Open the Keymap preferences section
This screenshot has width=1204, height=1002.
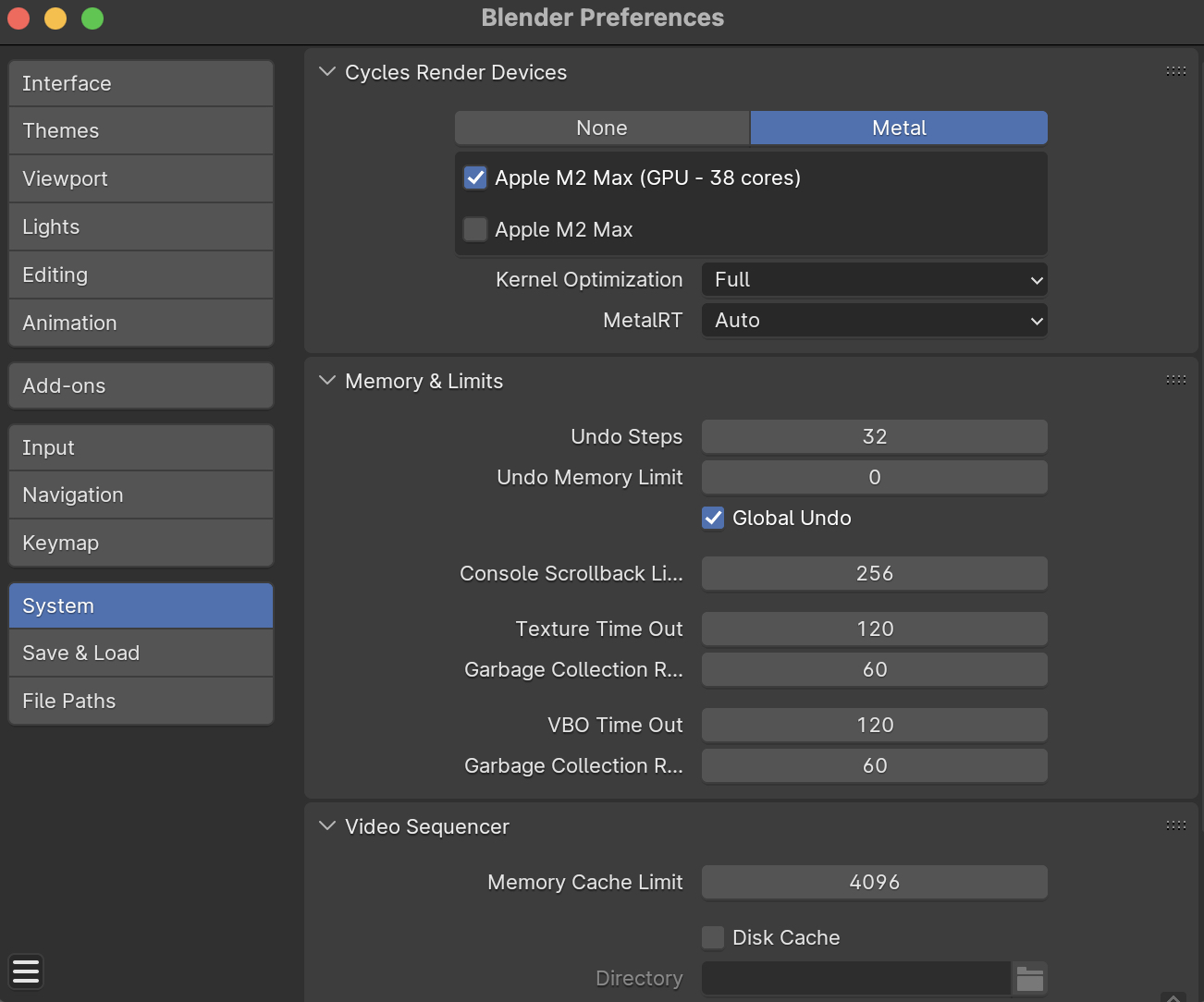pyautogui.click(x=141, y=543)
